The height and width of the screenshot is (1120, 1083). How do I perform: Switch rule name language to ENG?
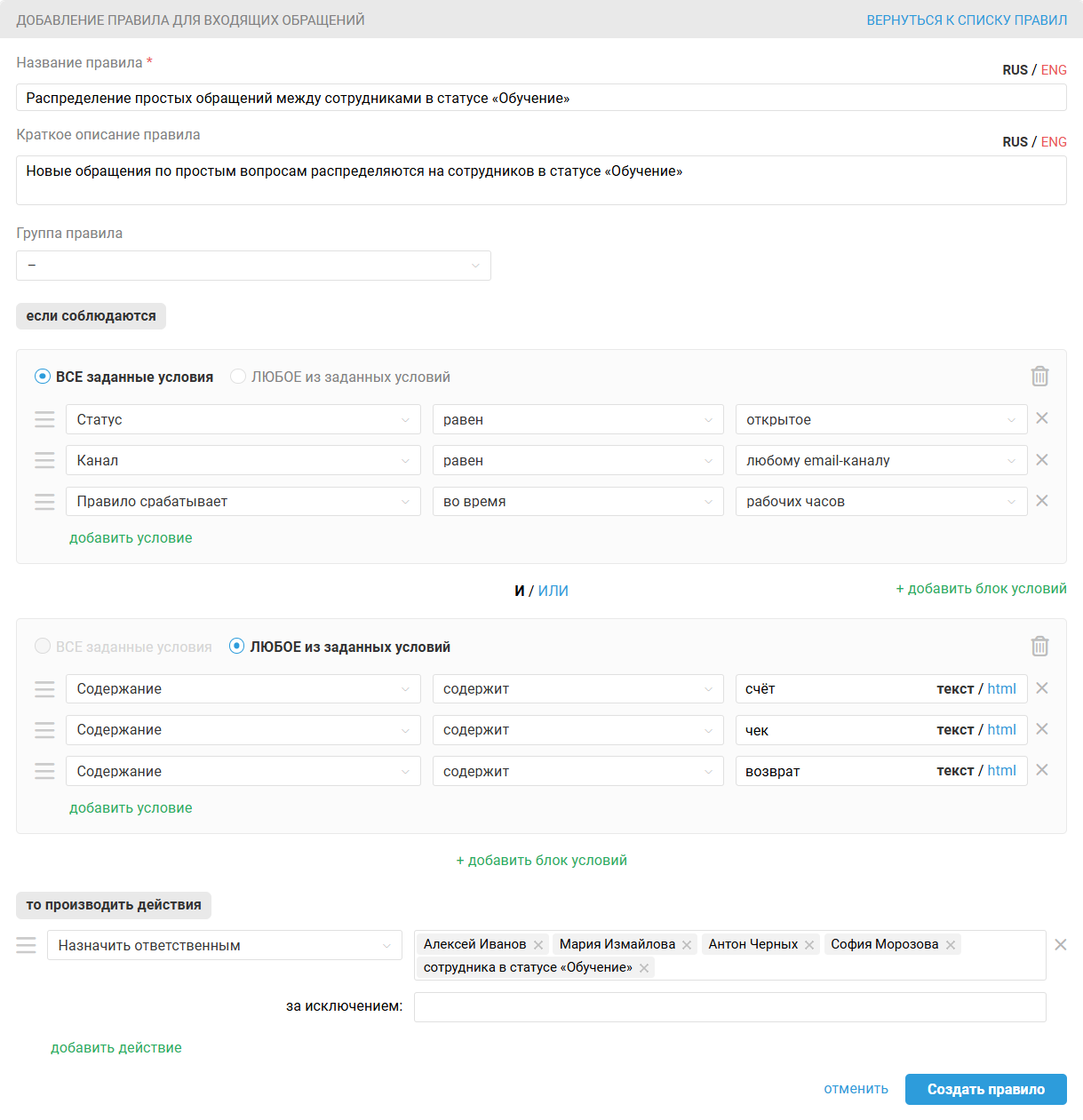(x=1054, y=70)
